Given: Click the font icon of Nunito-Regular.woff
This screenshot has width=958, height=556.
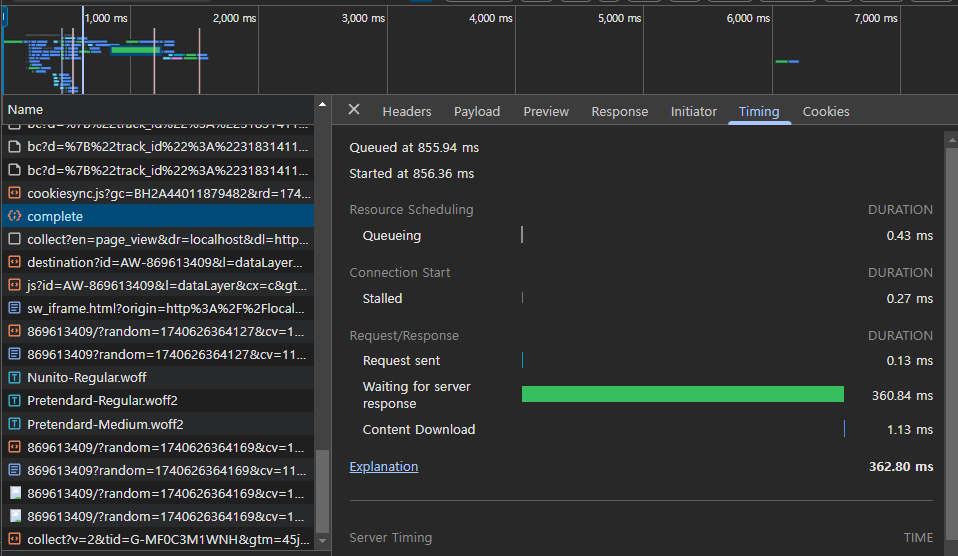Looking at the screenshot, I should [x=14, y=378].
